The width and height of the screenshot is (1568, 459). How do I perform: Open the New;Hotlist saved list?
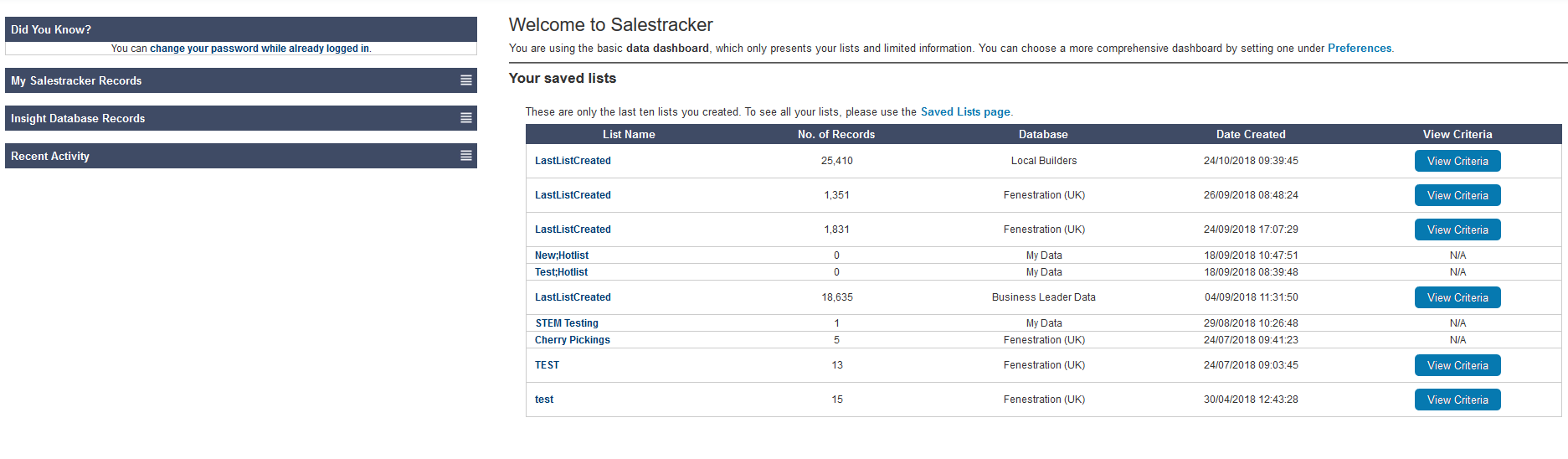(562, 255)
